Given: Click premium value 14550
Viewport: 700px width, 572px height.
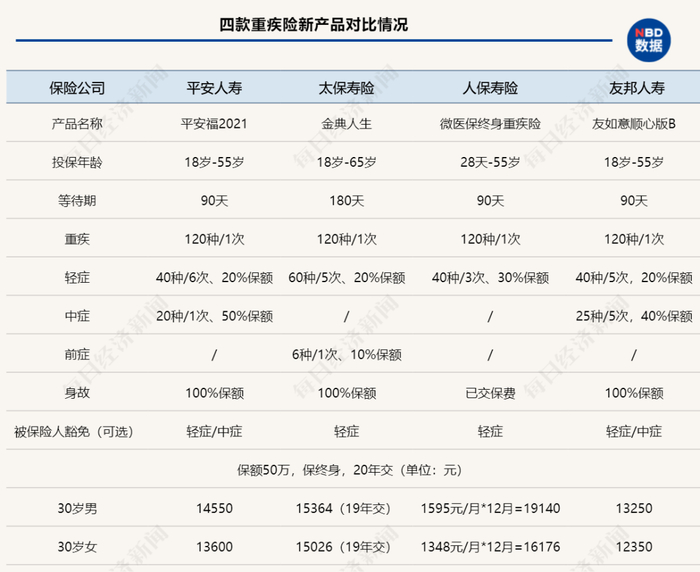Looking at the screenshot, I should click(214, 509).
